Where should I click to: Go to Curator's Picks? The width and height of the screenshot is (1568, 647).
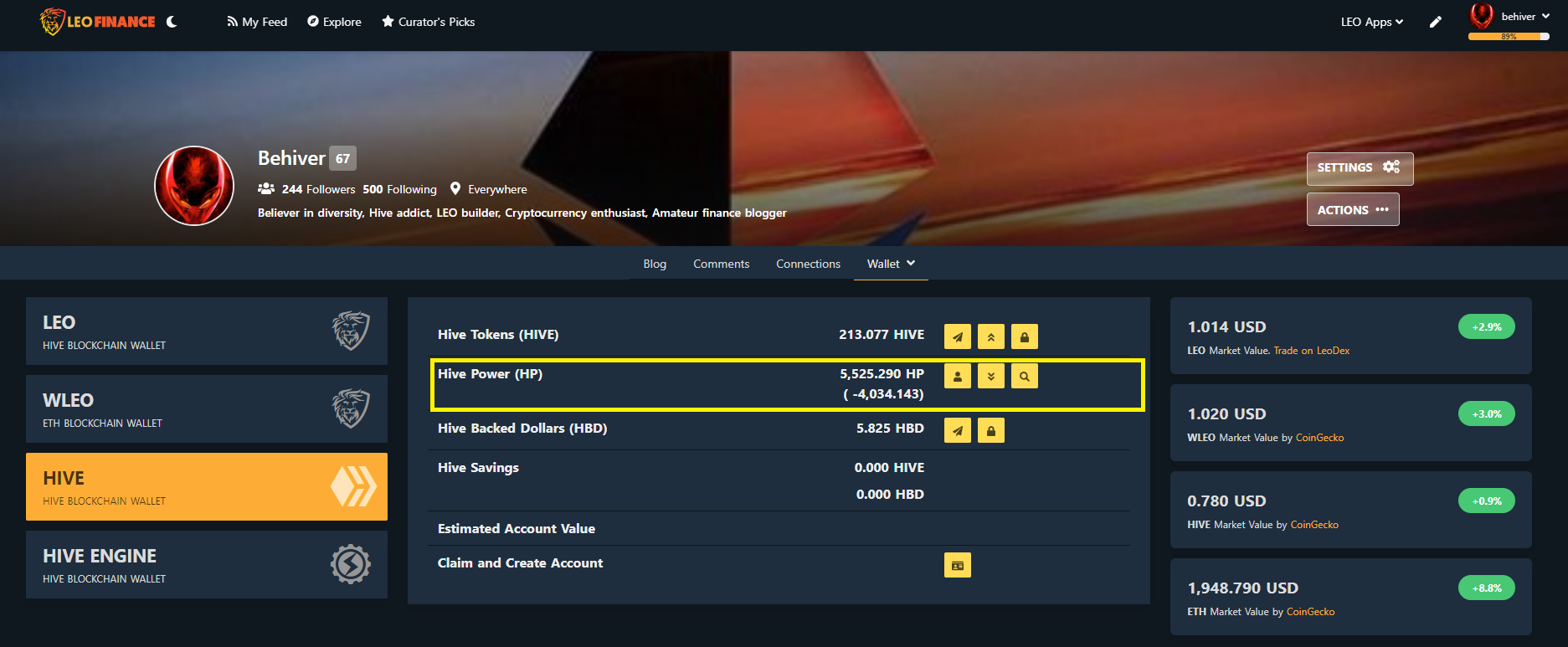(x=429, y=22)
